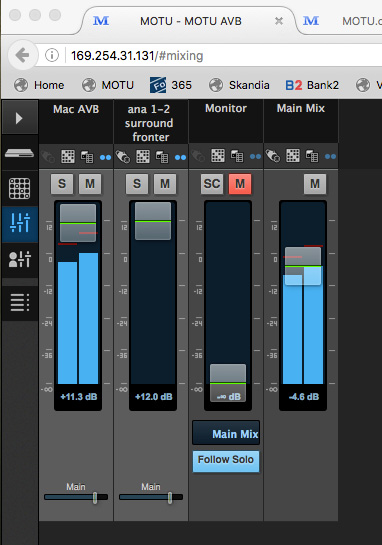Toggle the Follow Solo button
The height and width of the screenshot is (545, 382).
pyautogui.click(x=226, y=461)
